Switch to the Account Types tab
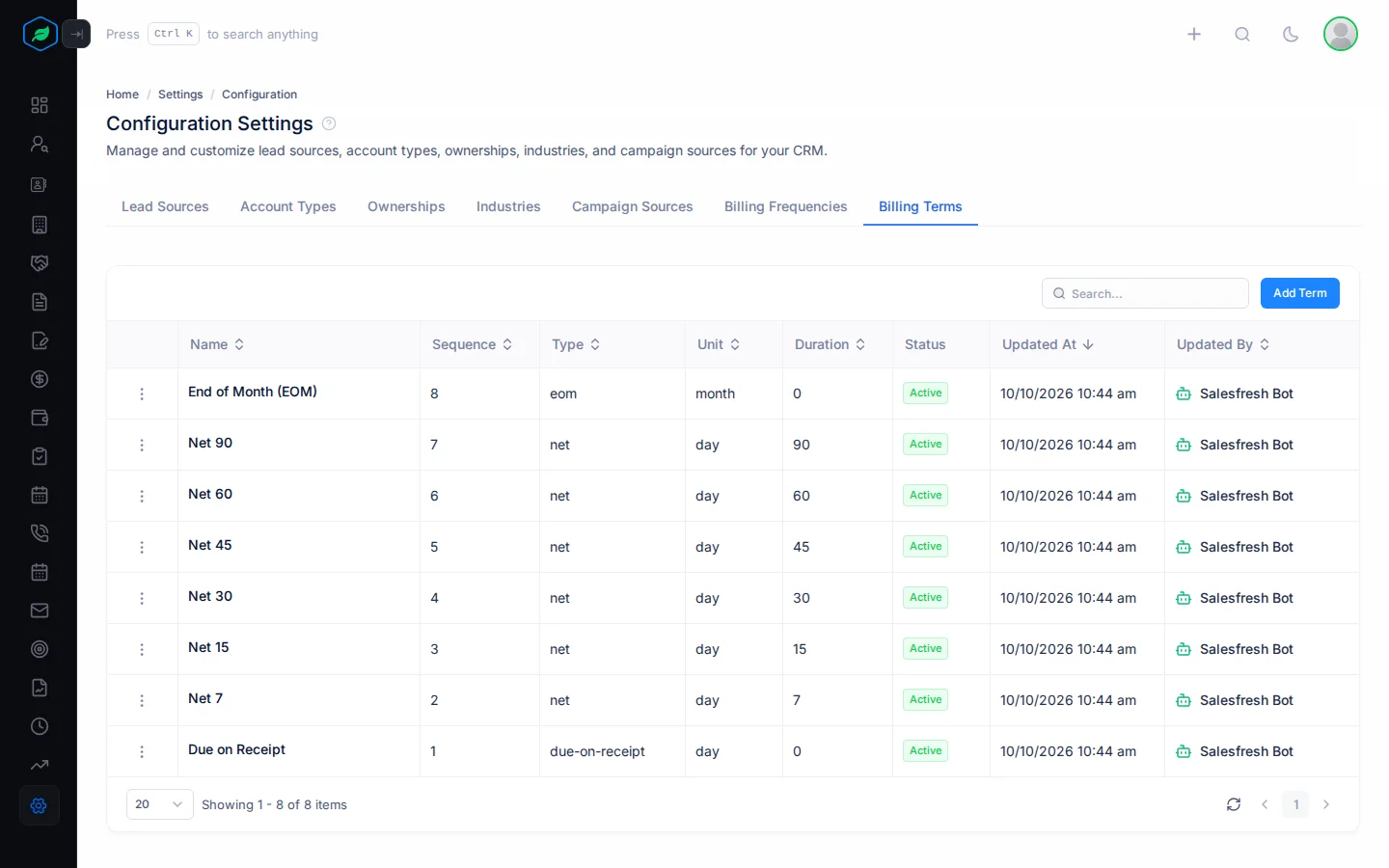The width and height of the screenshot is (1389, 868). tap(288, 206)
